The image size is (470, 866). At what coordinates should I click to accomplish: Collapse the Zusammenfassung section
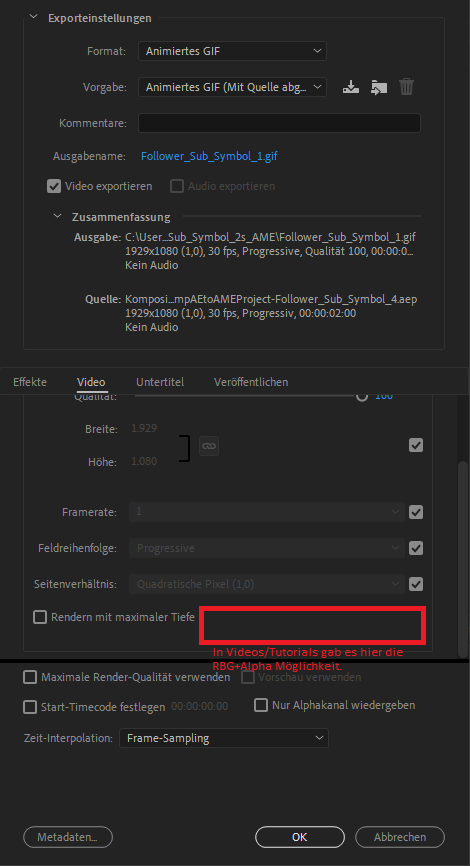click(x=57, y=216)
